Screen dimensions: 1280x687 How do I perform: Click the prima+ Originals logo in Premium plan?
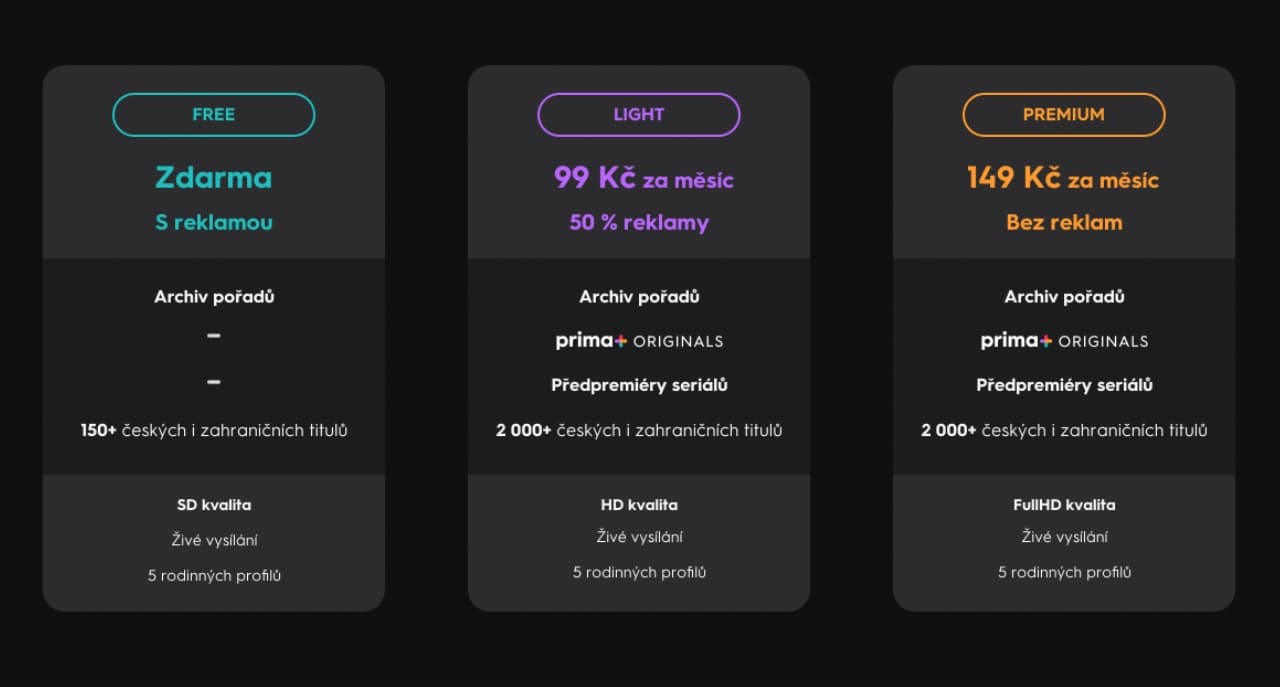coord(1064,341)
